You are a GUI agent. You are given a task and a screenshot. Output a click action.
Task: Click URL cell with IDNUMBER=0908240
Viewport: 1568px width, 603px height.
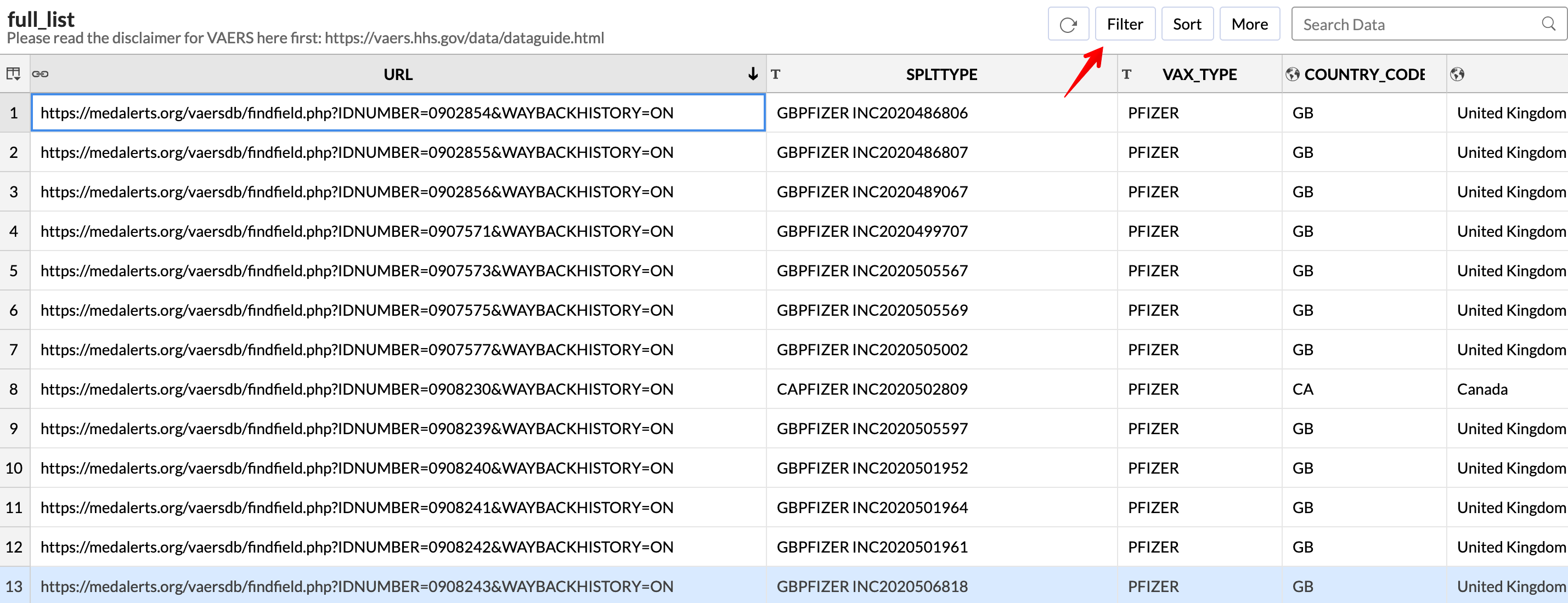398,468
